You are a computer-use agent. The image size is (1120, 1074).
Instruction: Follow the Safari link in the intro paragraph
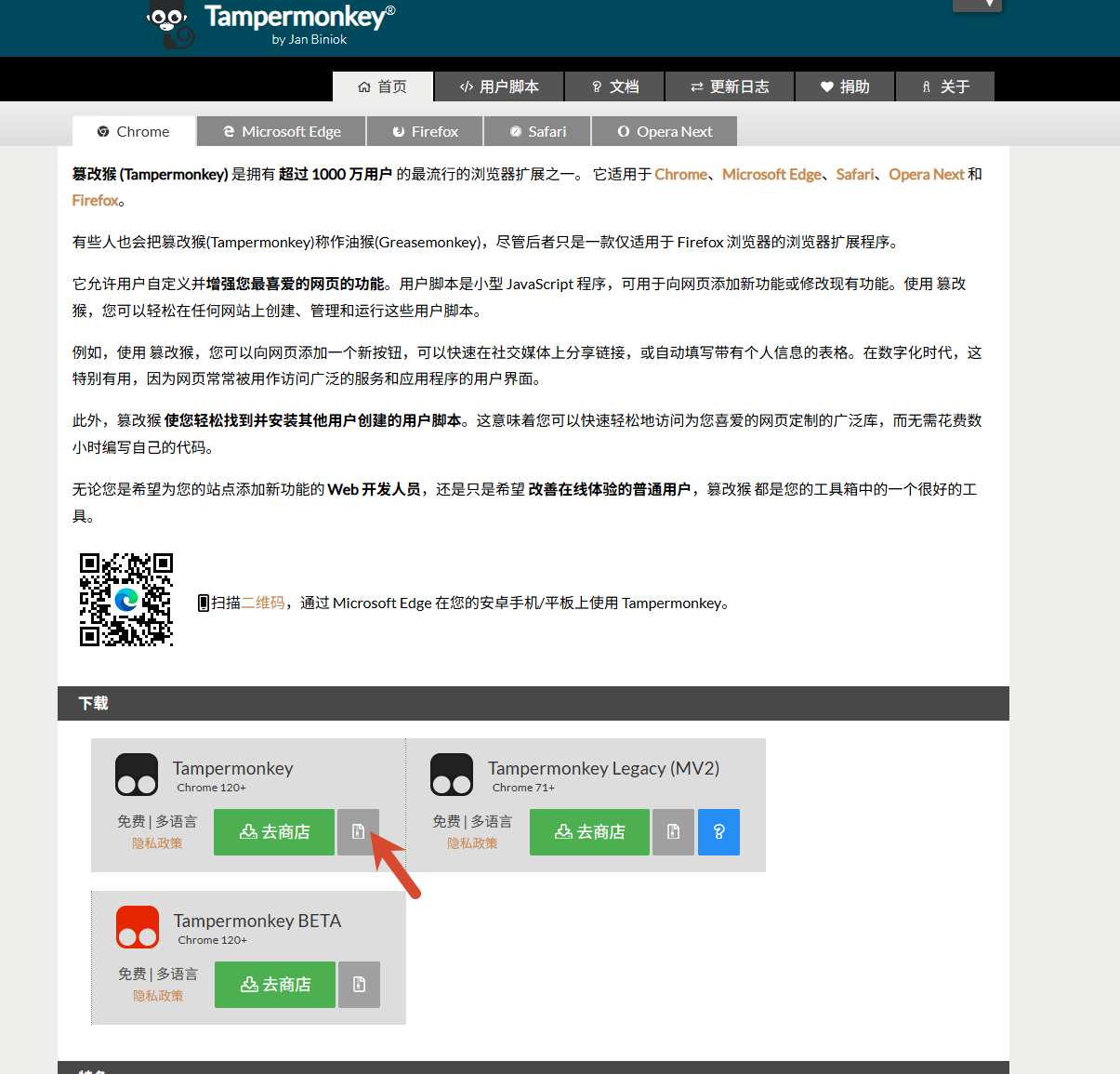coord(855,174)
